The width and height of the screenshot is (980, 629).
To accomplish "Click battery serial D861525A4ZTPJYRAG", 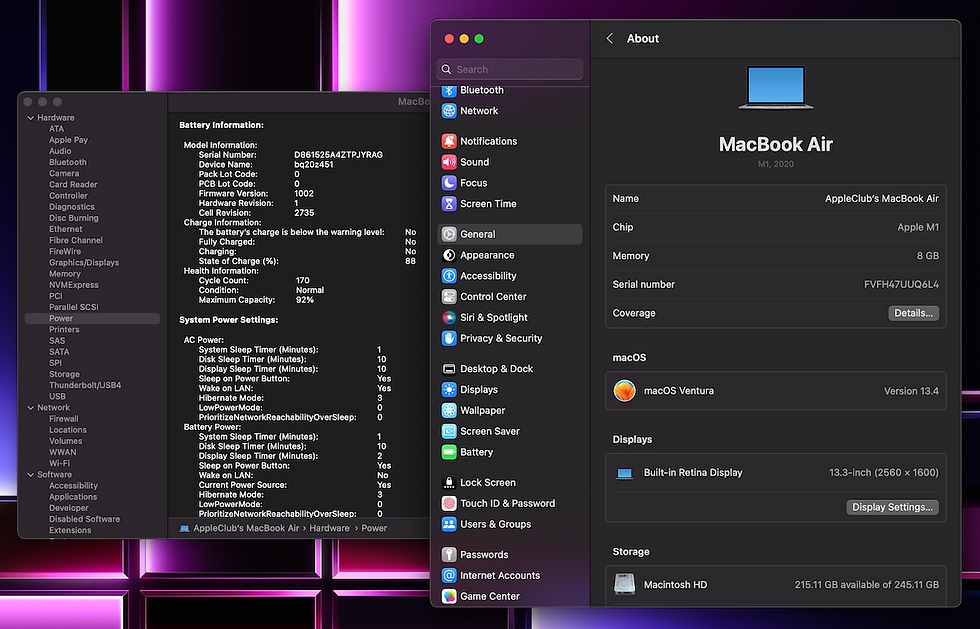I will pos(338,154).
